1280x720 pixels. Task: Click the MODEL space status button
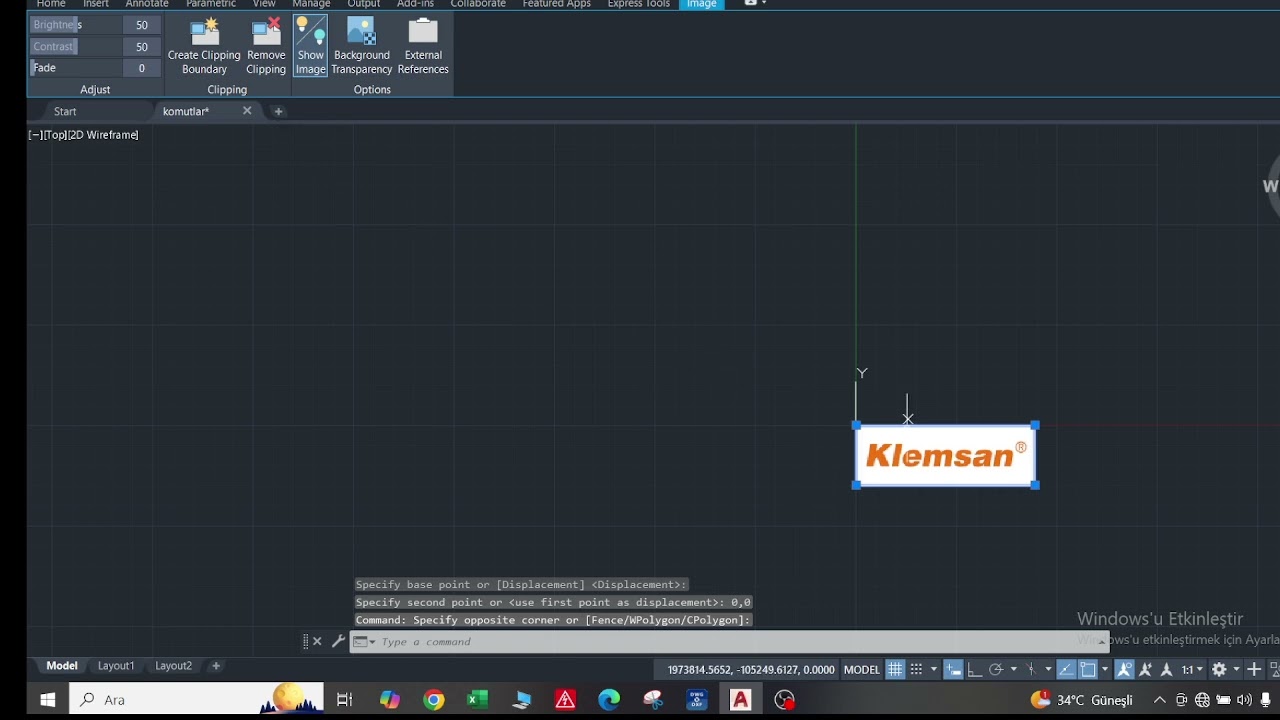[862, 670]
